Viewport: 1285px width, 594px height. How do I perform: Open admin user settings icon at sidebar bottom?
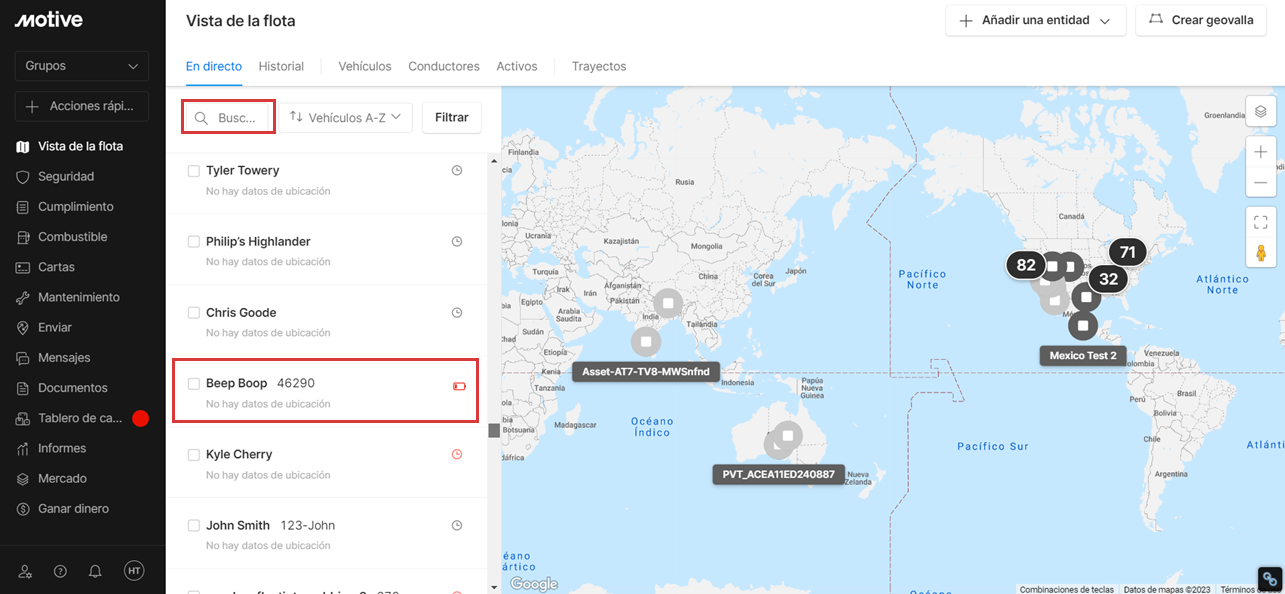pos(26,571)
